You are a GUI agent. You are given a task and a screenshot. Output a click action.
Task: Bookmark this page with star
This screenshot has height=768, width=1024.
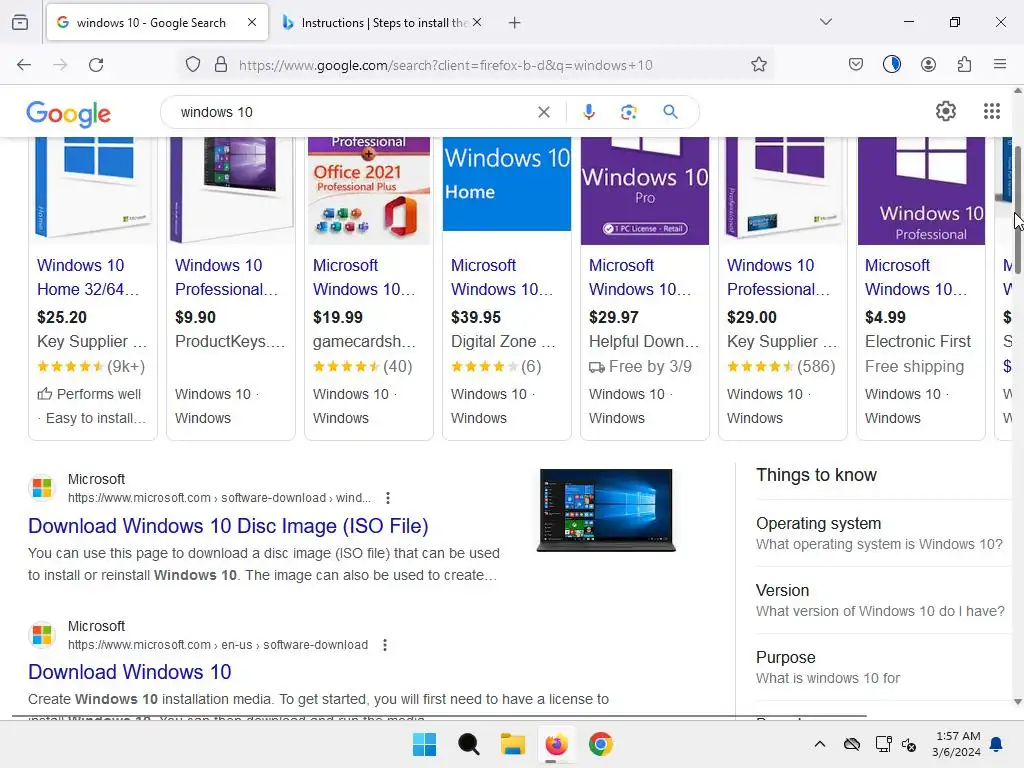[x=758, y=65]
